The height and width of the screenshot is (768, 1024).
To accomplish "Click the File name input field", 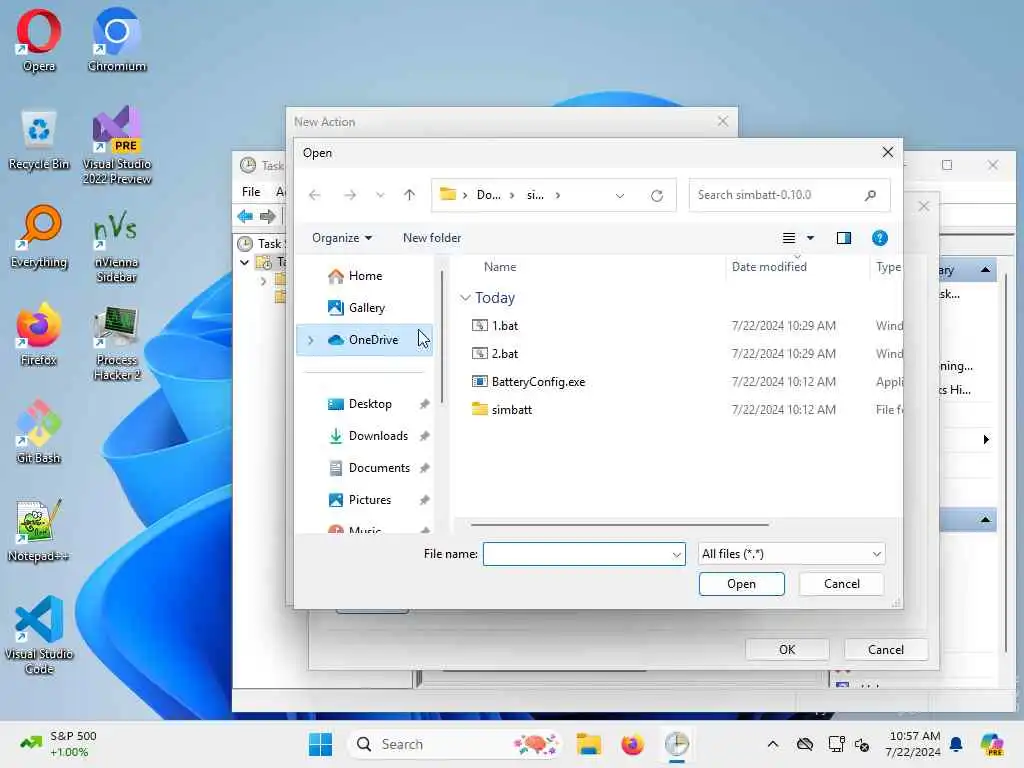I will coord(576,554).
